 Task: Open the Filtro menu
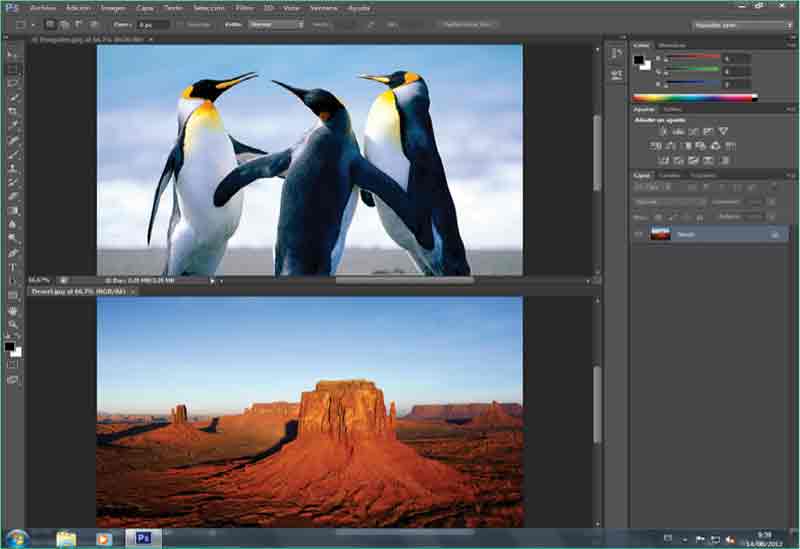[246, 7]
